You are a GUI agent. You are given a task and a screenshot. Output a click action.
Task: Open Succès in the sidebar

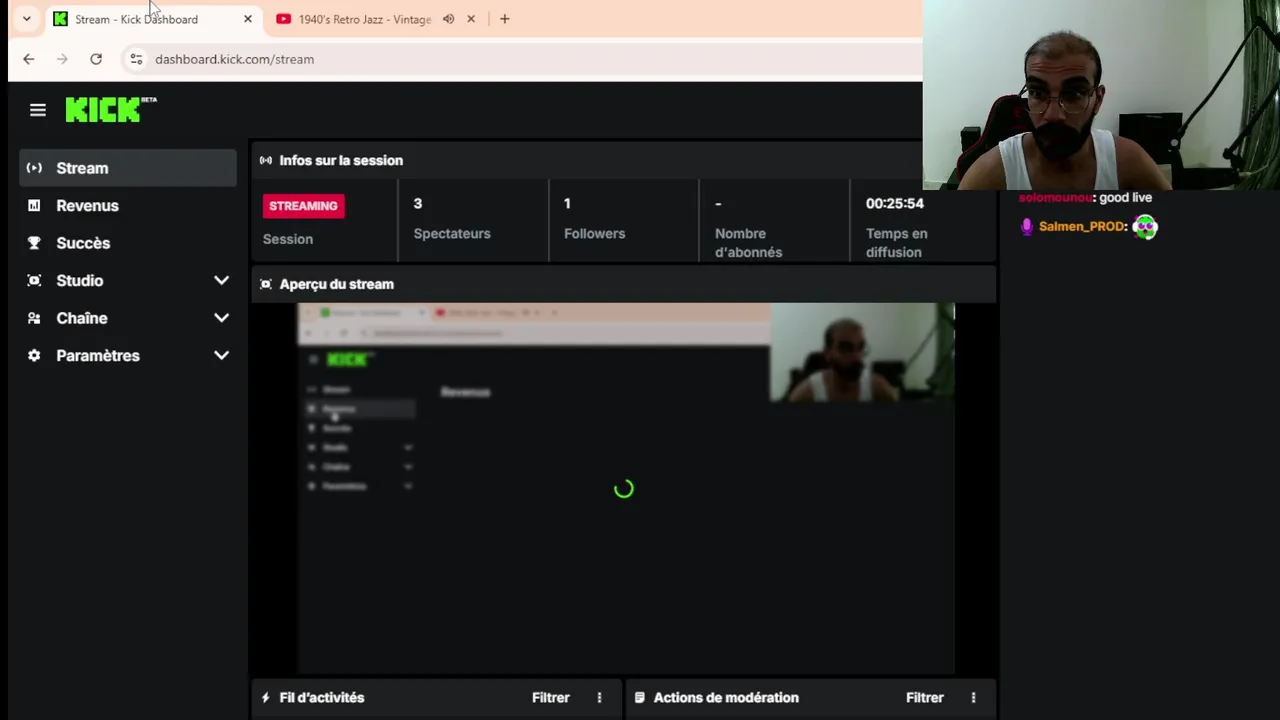128,243
